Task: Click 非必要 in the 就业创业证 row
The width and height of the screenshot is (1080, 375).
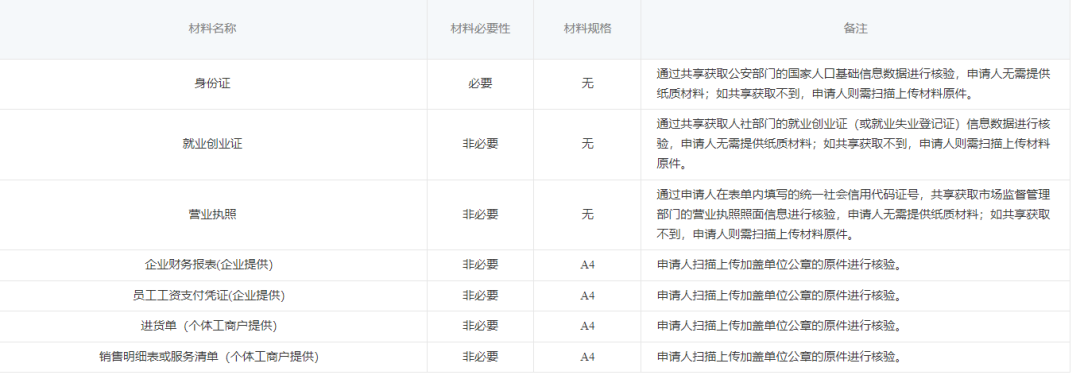Action: pos(480,144)
